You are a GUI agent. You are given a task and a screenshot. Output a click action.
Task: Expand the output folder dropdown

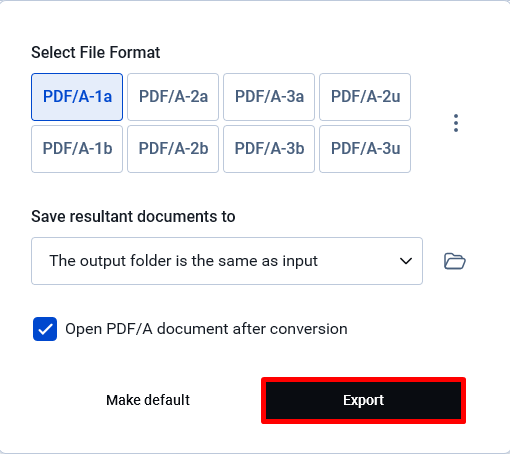pos(227,261)
